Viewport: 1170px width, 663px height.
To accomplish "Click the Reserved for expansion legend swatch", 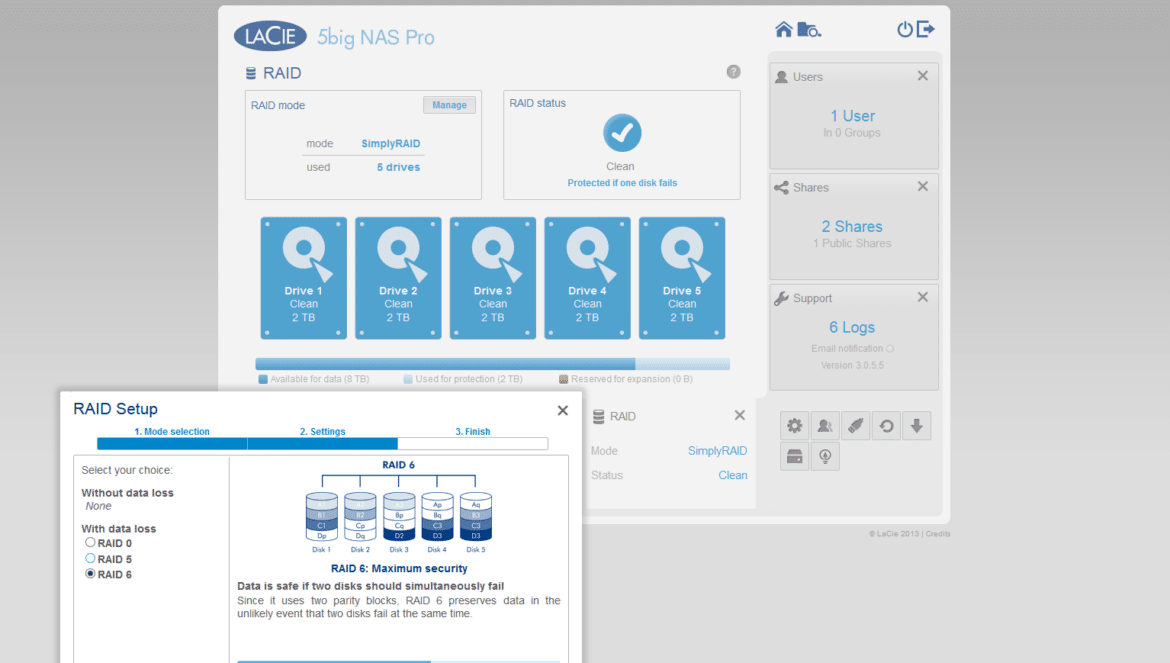I will point(563,379).
